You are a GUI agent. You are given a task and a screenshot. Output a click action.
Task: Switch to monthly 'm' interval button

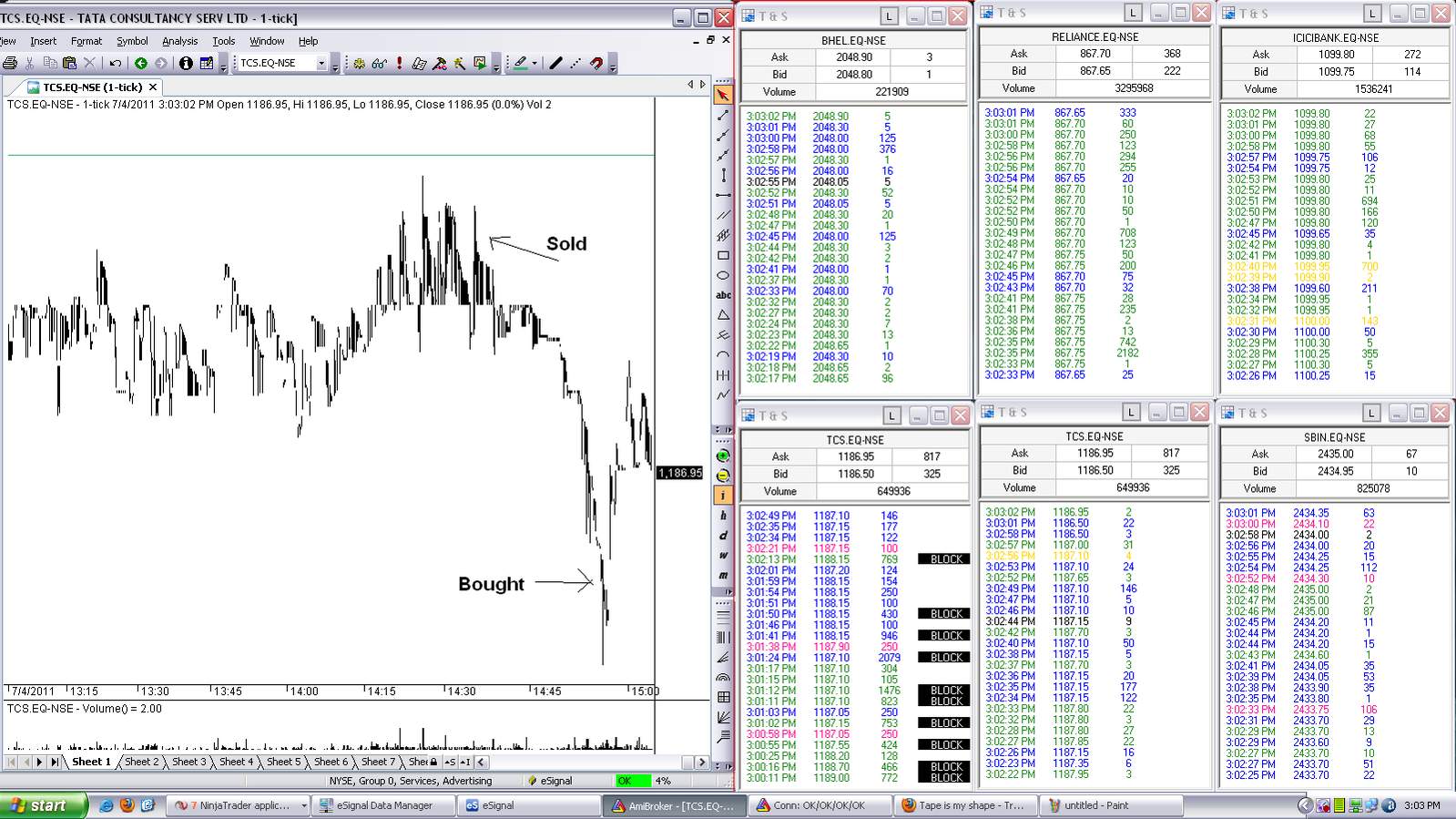coord(723,576)
